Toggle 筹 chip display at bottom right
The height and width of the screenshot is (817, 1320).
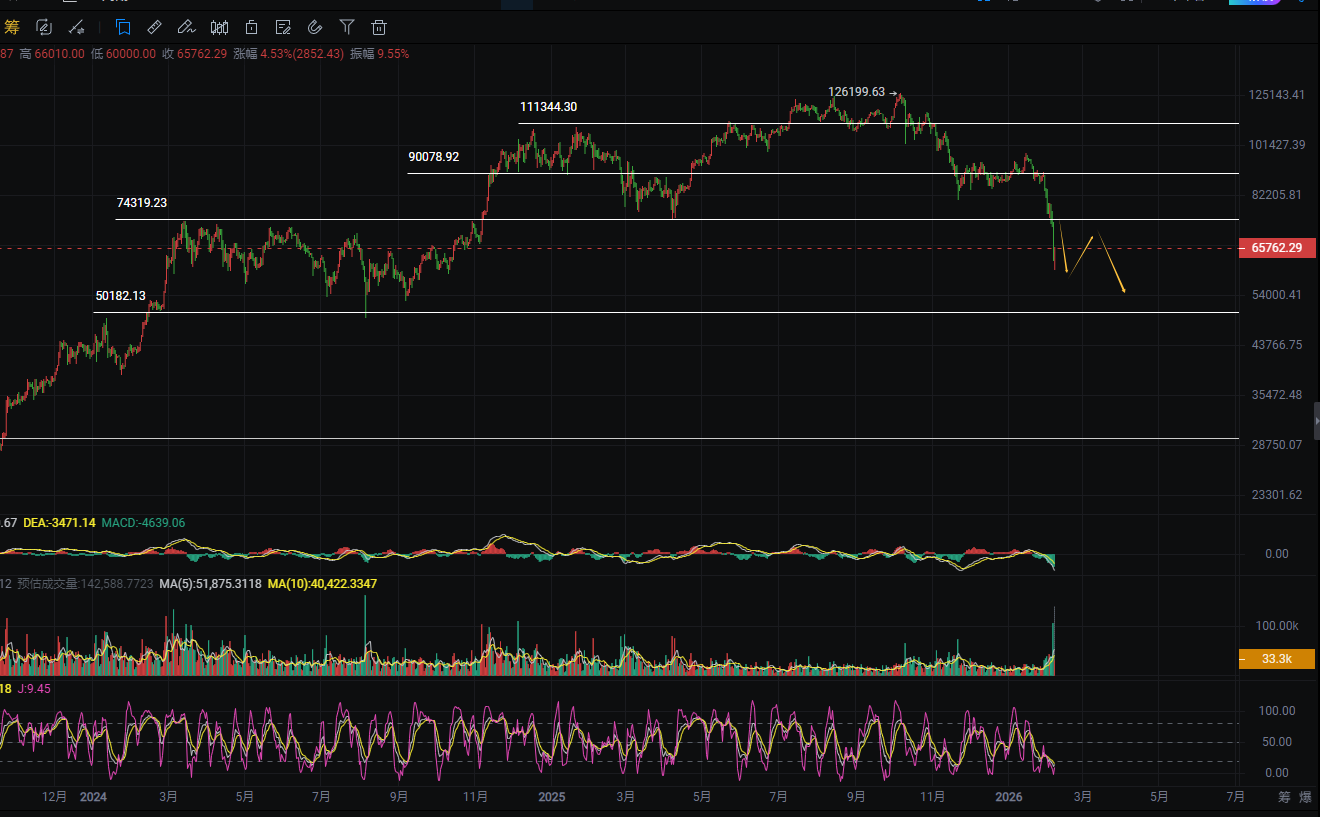(x=1283, y=797)
